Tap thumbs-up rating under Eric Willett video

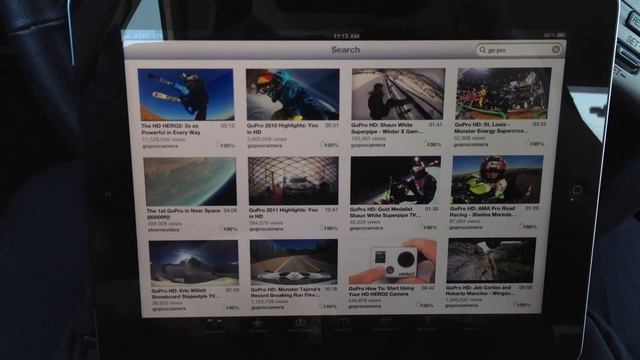coord(231,307)
